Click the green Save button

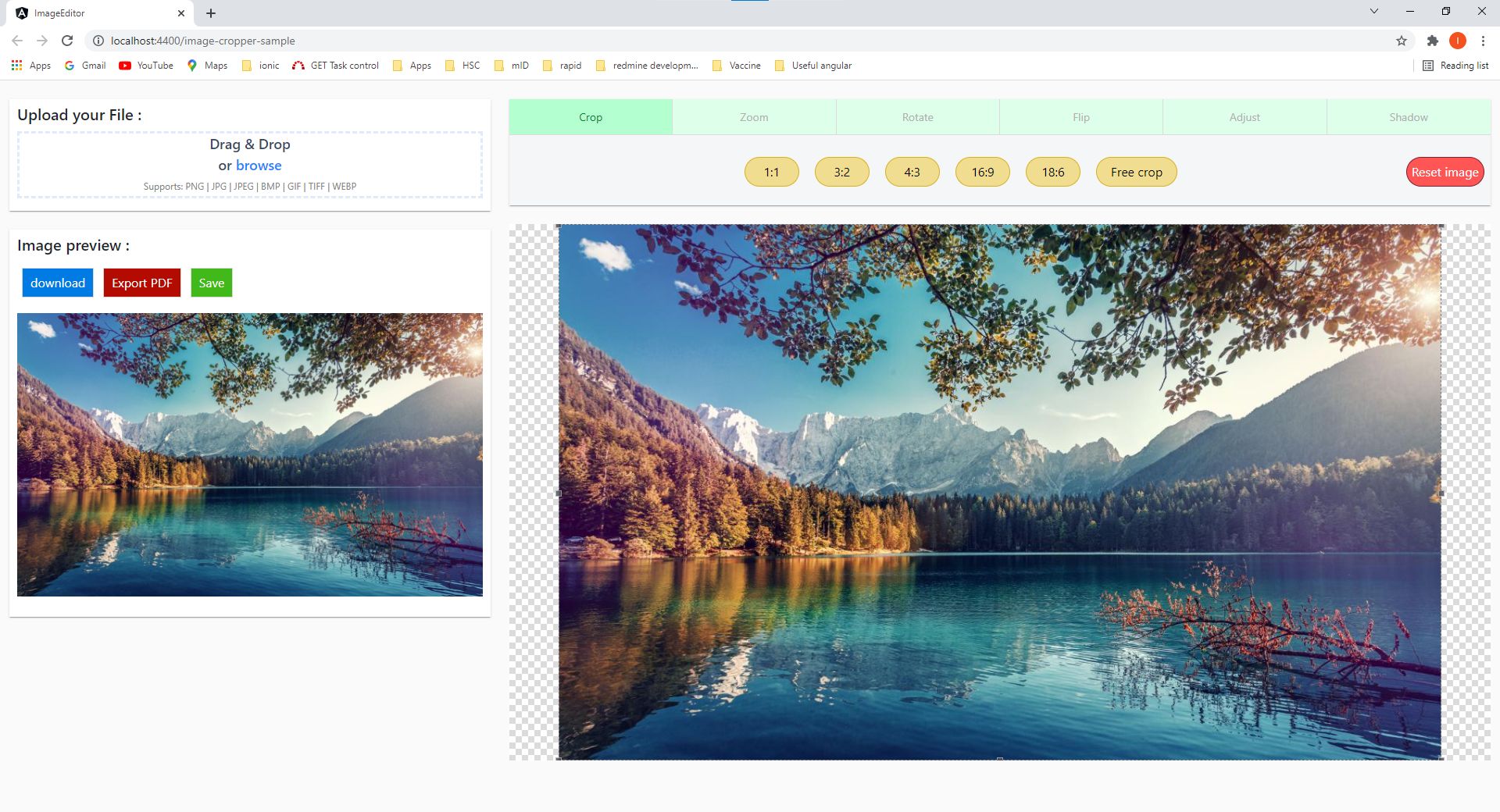[x=212, y=283]
